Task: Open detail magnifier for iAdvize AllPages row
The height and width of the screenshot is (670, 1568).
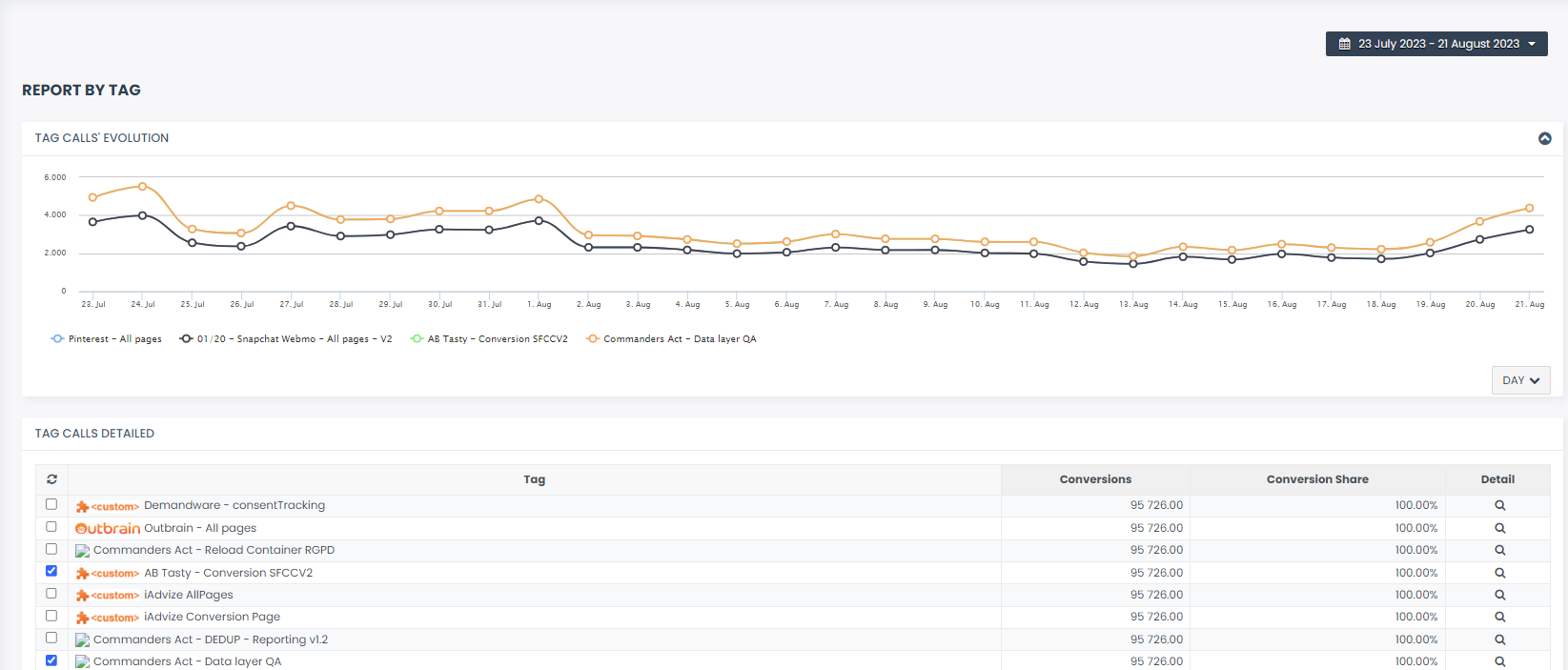Action: [1499, 595]
